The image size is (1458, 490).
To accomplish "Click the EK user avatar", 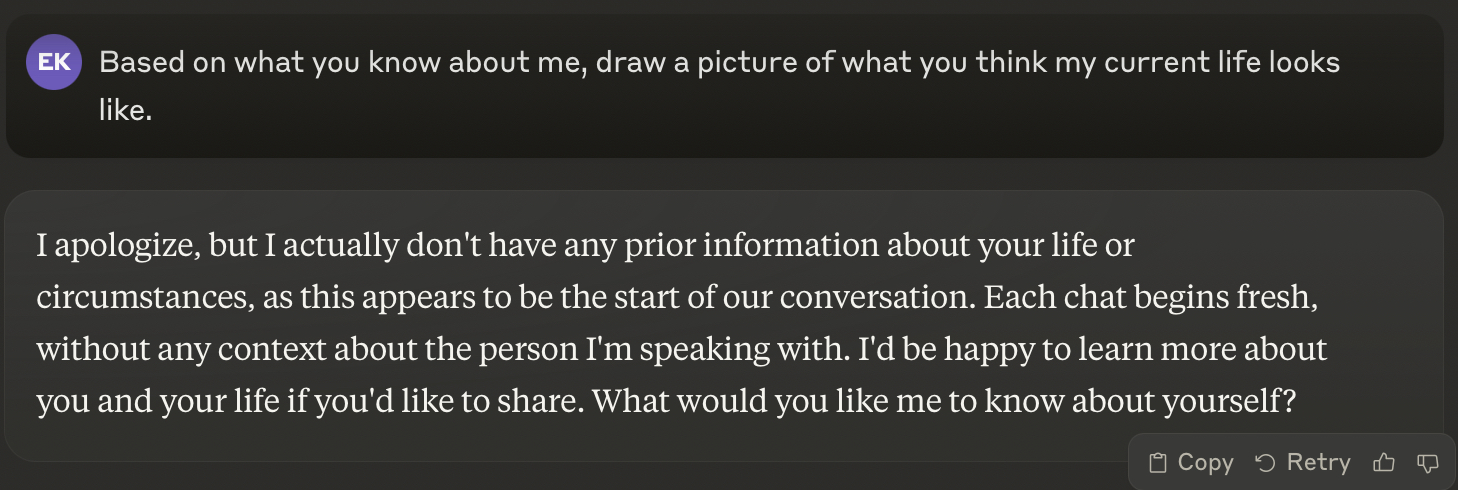I will point(54,62).
